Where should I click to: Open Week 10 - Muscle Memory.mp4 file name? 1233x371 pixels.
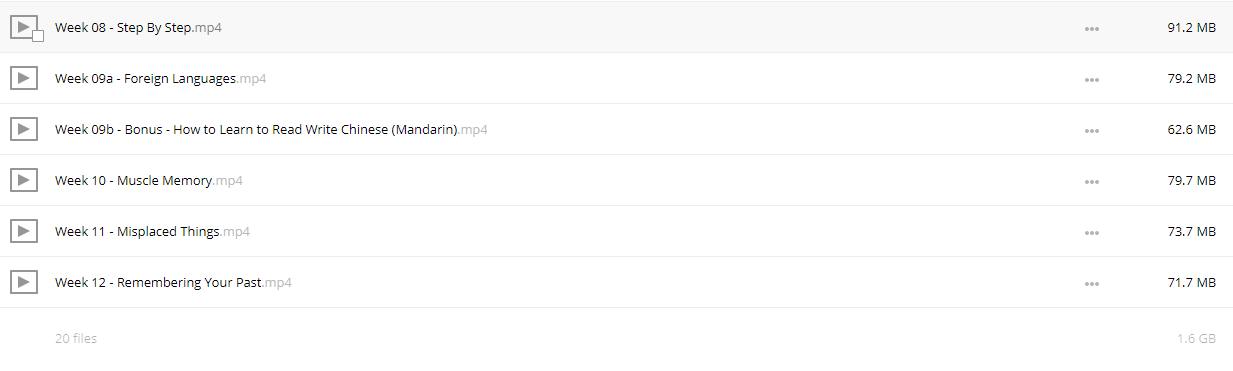[149, 181]
